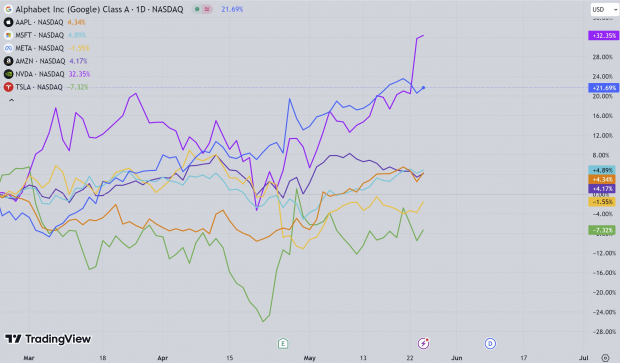Click the Mar date label on time axis

coord(28,358)
